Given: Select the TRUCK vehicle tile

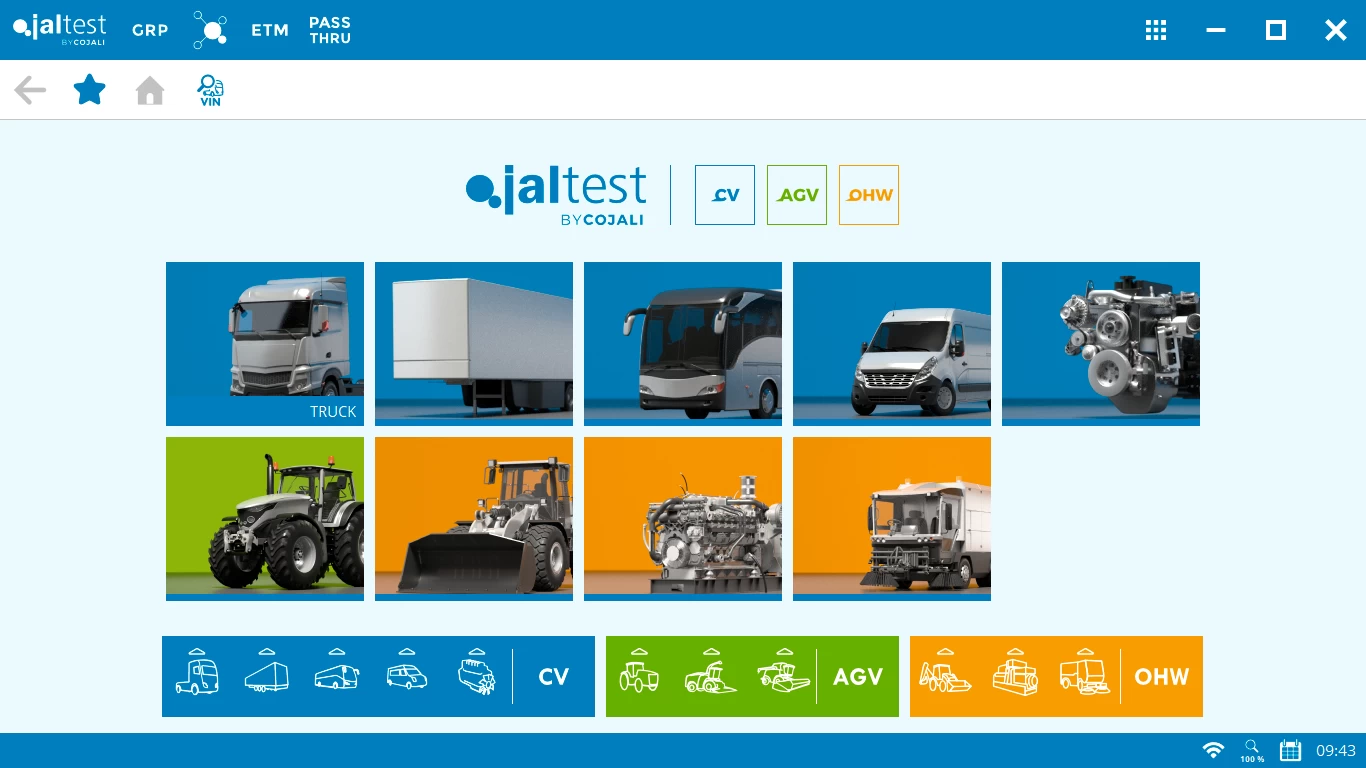Looking at the screenshot, I should 265,343.
